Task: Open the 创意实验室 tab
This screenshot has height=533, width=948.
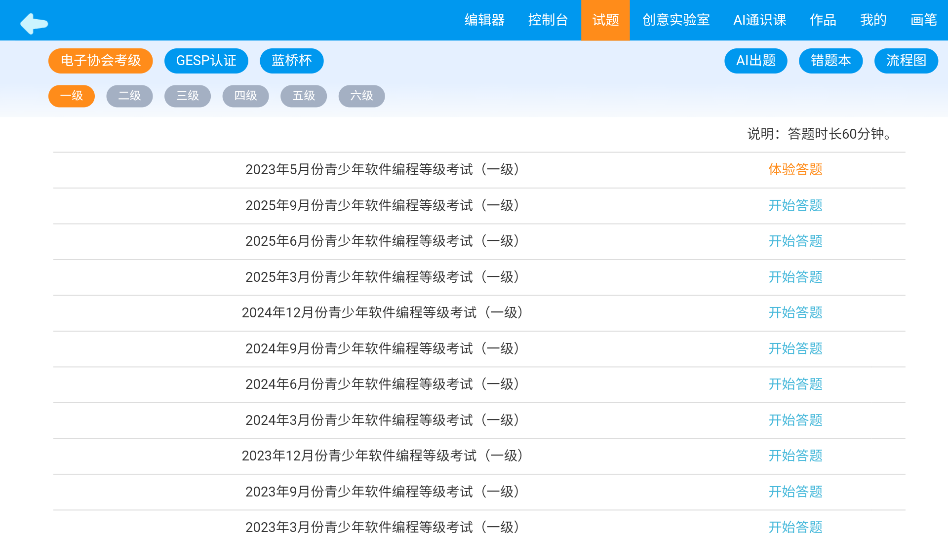Action: (x=676, y=20)
